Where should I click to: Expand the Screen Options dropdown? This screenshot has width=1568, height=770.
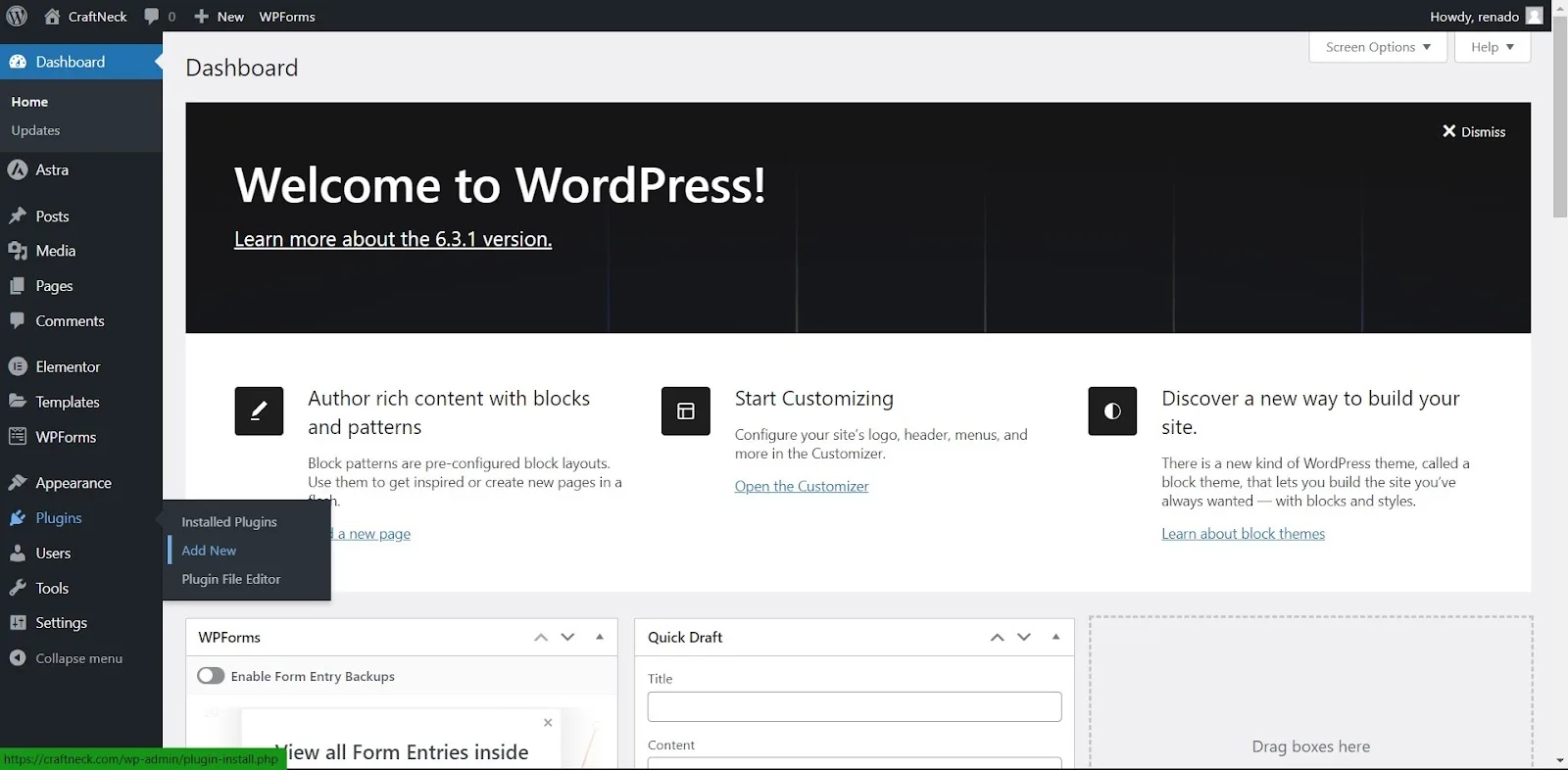[x=1378, y=47]
